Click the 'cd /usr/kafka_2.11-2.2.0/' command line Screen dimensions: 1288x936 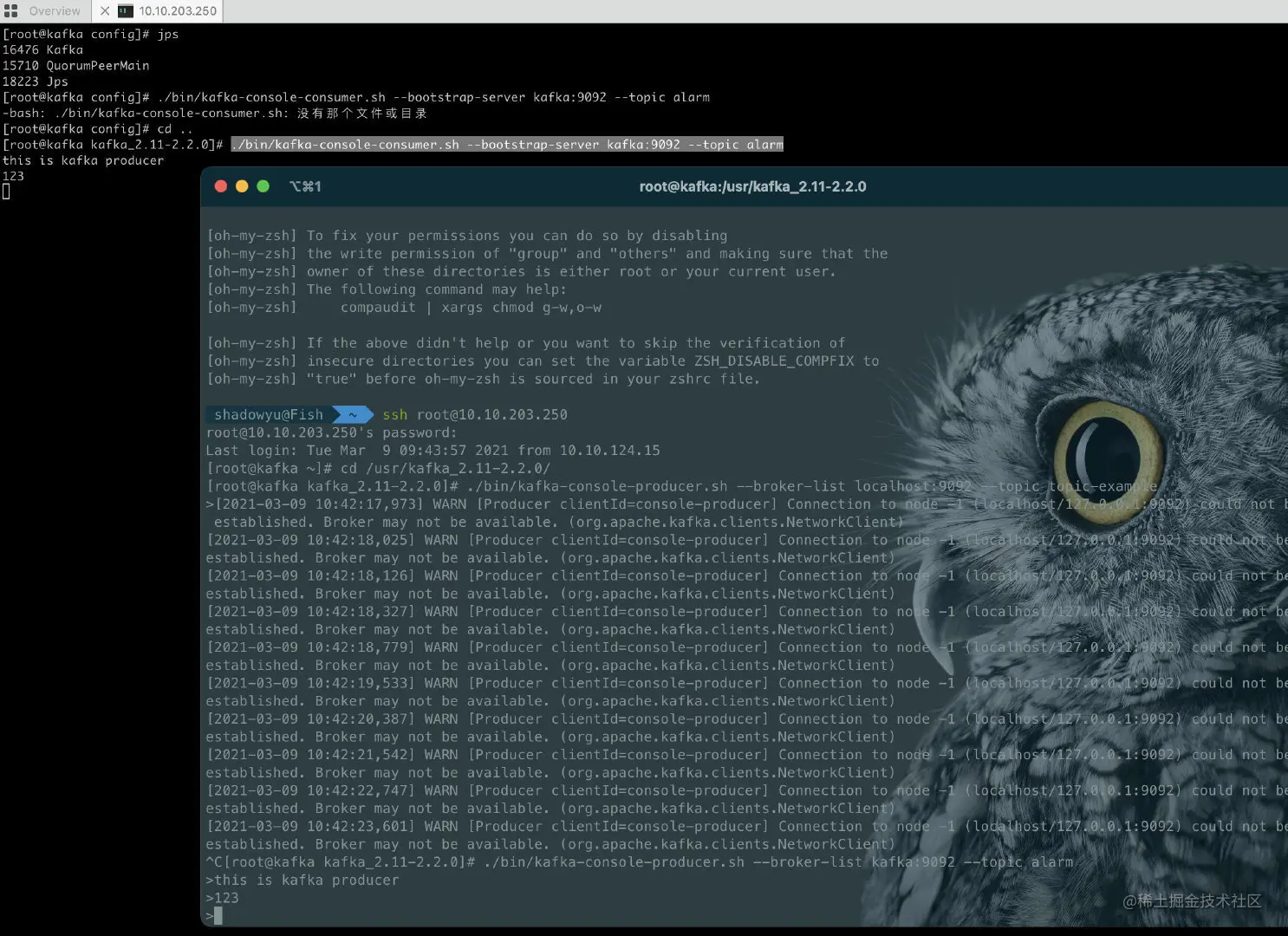coord(378,468)
